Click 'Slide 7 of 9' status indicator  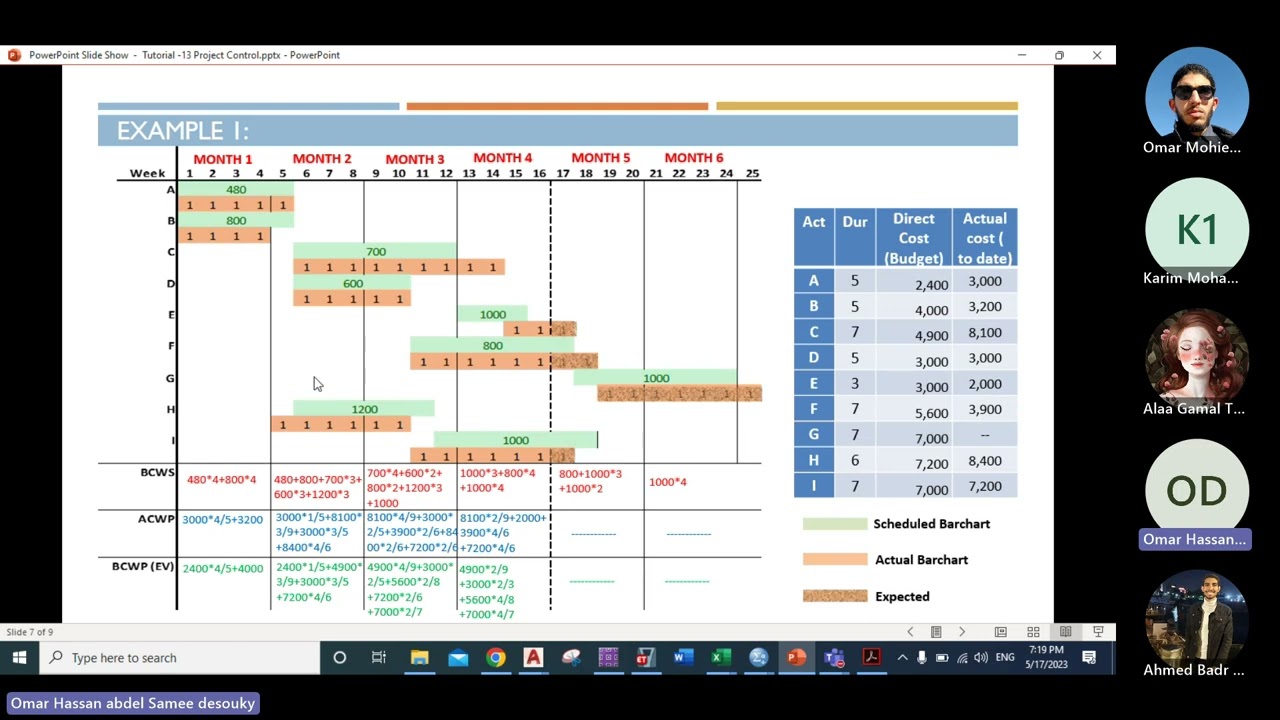(x=30, y=632)
